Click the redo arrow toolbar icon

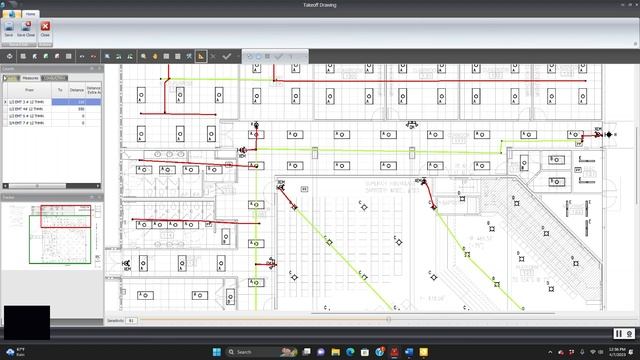(93, 56)
